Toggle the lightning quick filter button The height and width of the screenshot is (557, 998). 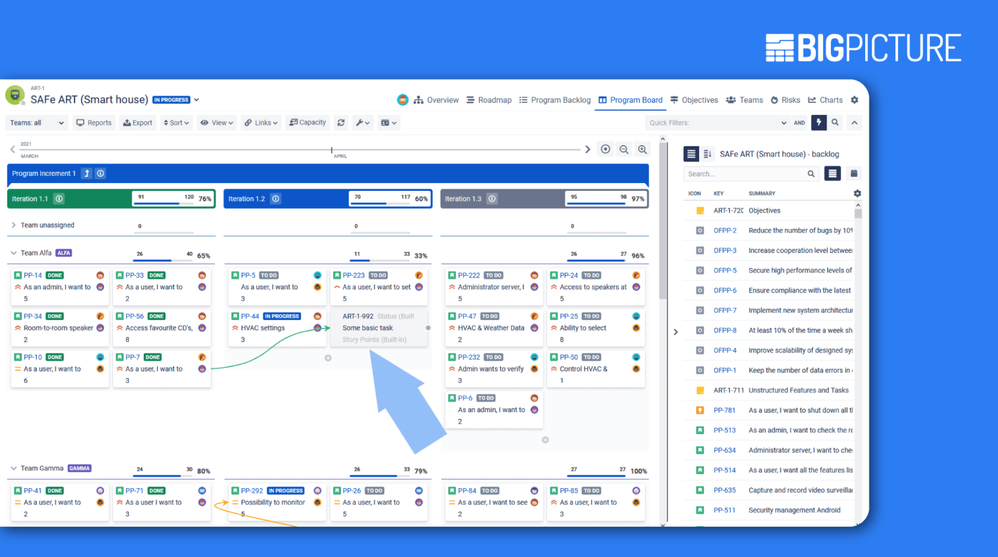819,122
